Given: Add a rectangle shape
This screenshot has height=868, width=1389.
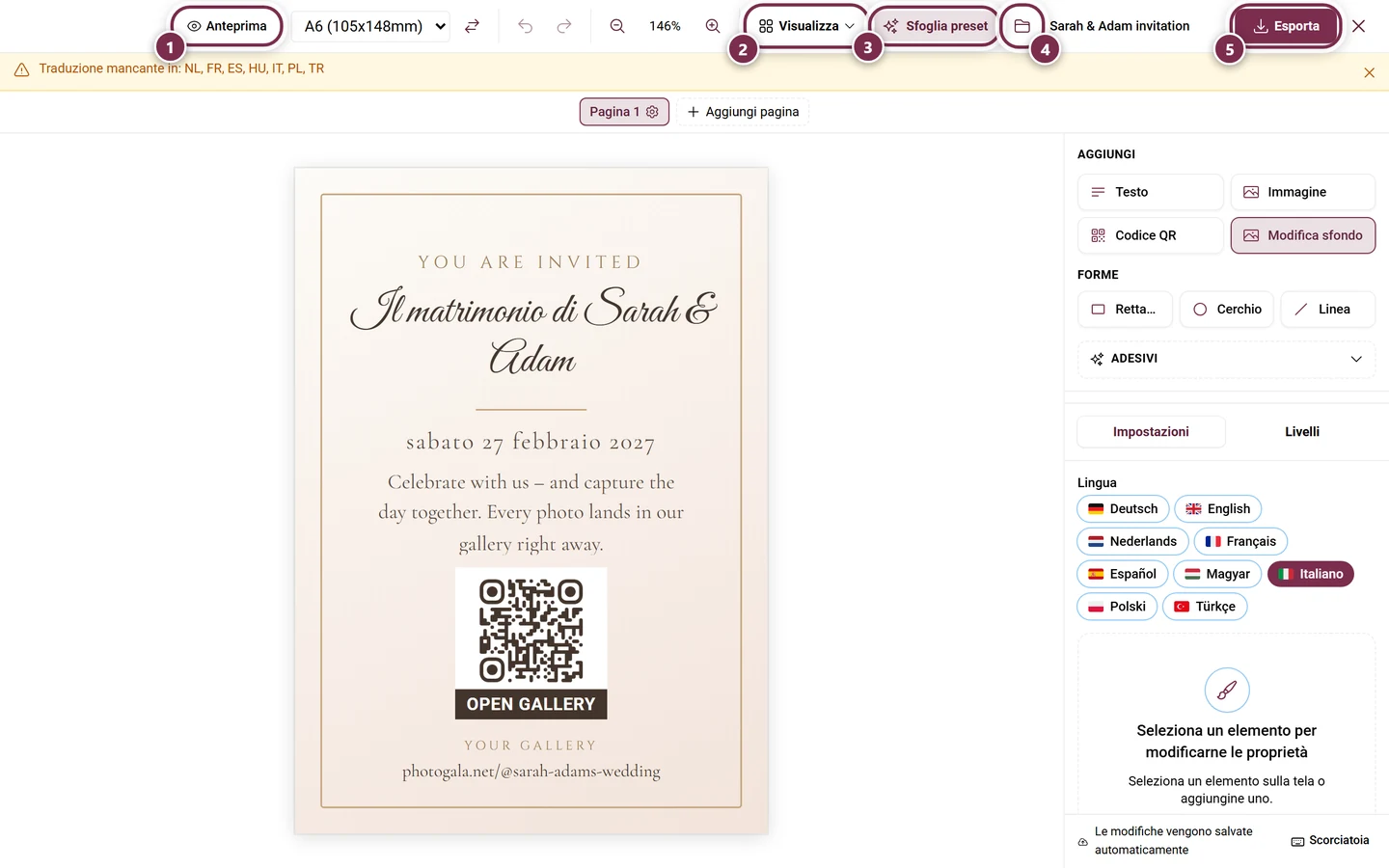Looking at the screenshot, I should click(x=1125, y=310).
